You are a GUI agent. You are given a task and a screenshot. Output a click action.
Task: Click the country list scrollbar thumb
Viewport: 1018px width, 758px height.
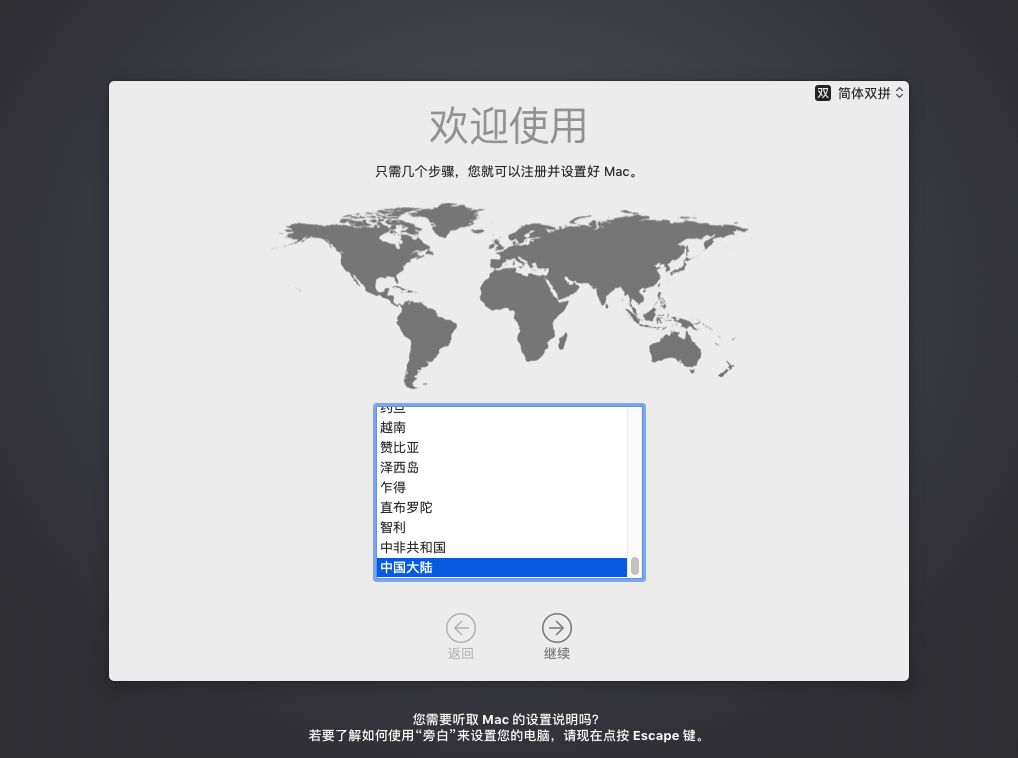click(x=634, y=566)
